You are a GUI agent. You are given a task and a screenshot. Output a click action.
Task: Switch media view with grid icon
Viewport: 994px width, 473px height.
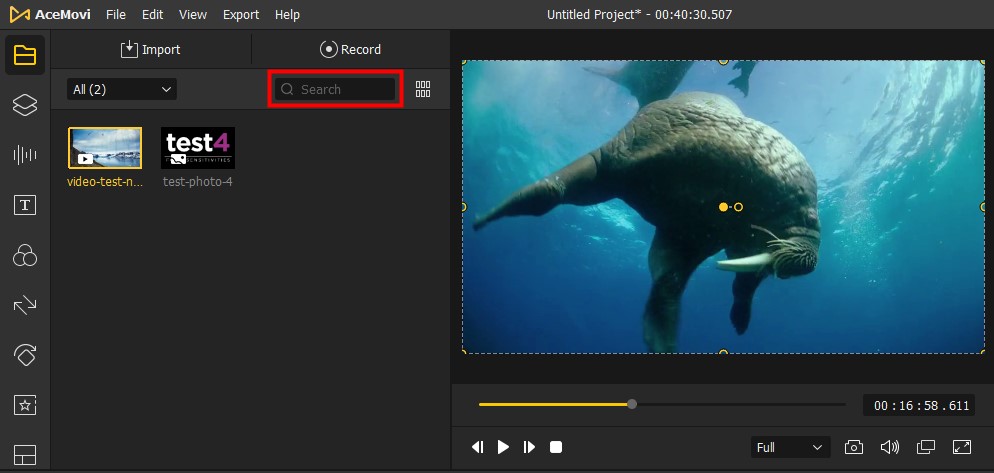[423, 89]
